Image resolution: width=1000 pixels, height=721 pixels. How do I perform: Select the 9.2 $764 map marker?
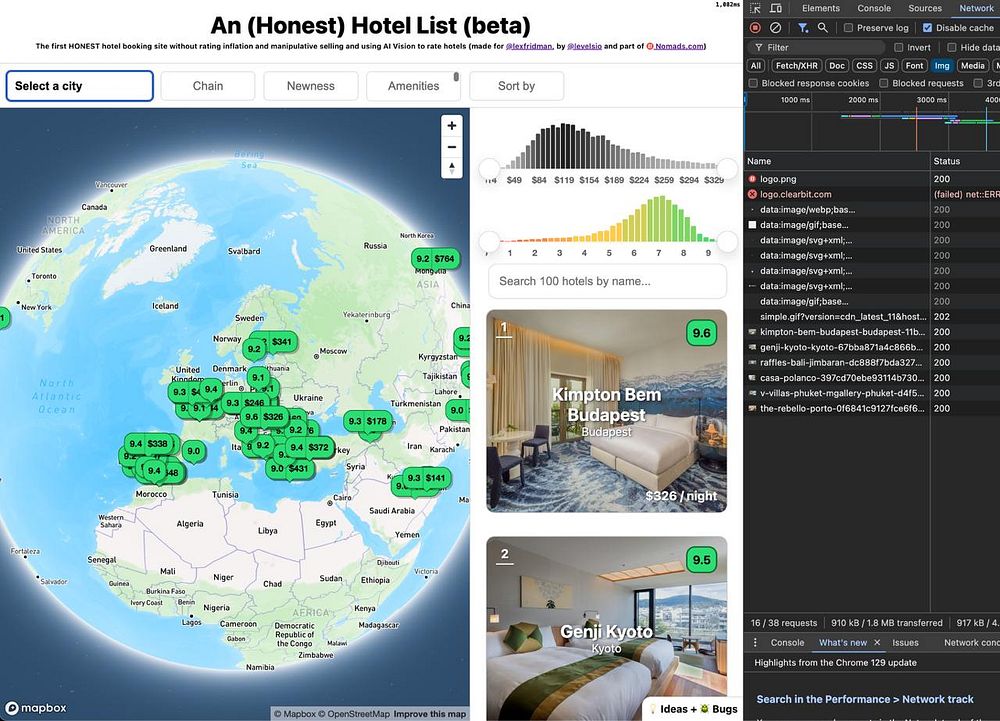(436, 259)
